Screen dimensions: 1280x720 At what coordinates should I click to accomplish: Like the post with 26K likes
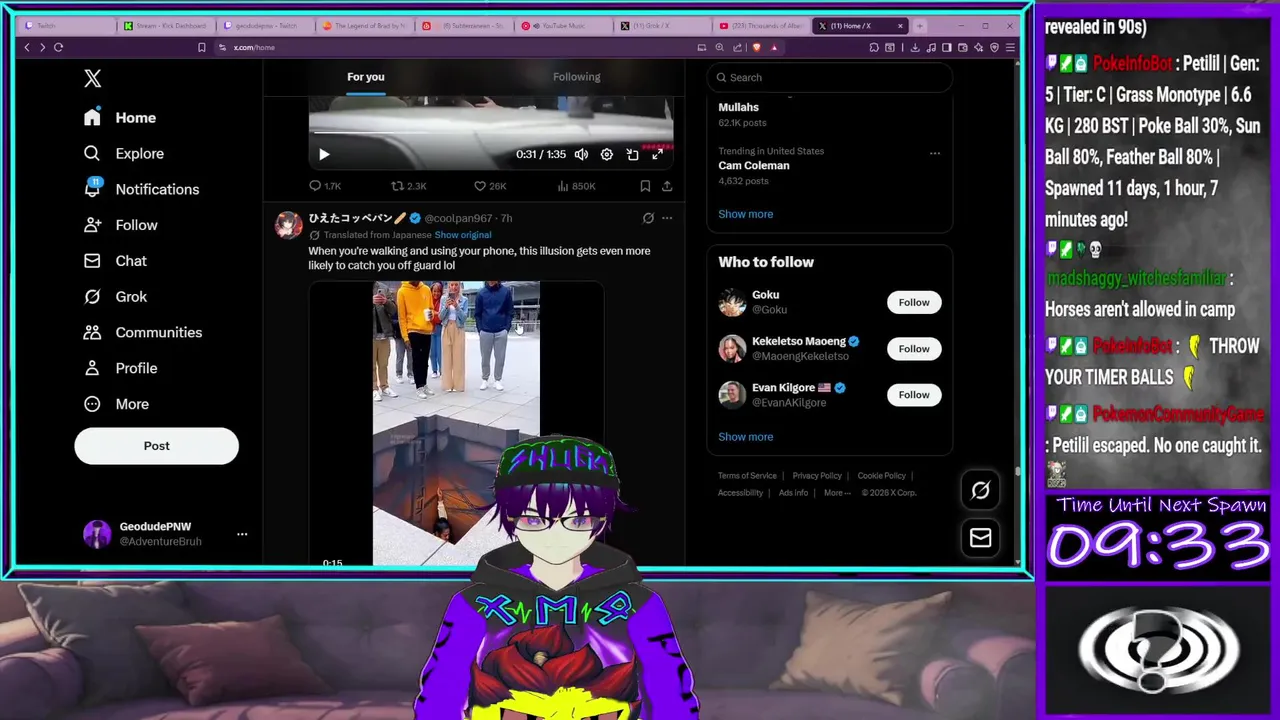(x=490, y=186)
